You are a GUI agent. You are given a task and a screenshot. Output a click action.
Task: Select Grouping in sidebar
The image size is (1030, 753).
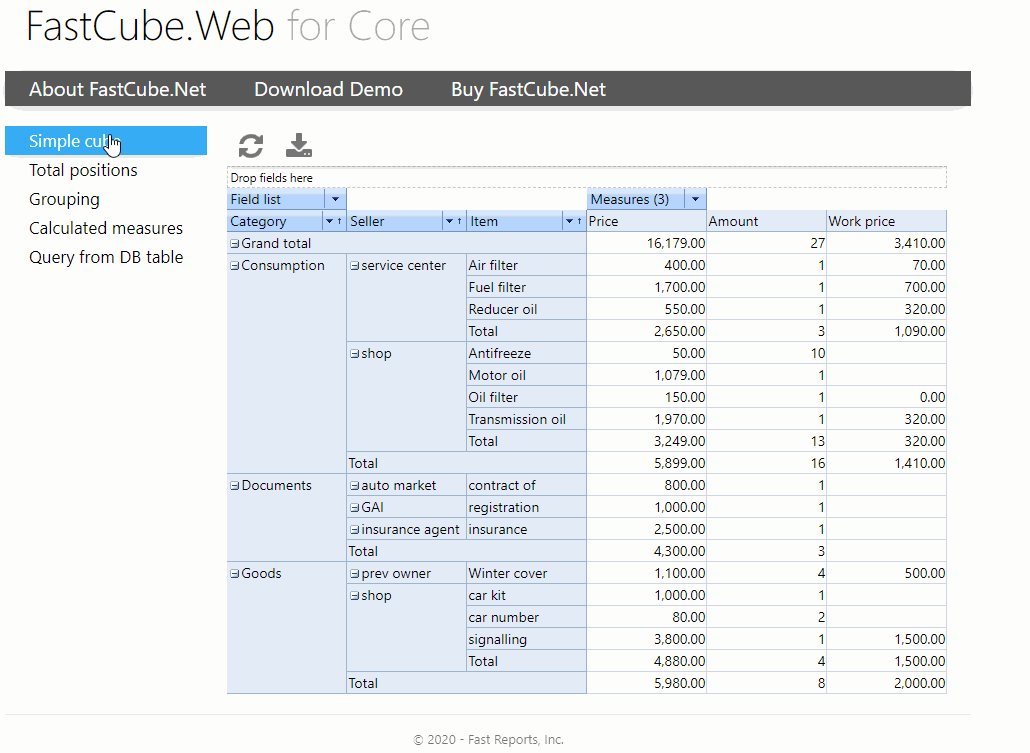tap(64, 199)
